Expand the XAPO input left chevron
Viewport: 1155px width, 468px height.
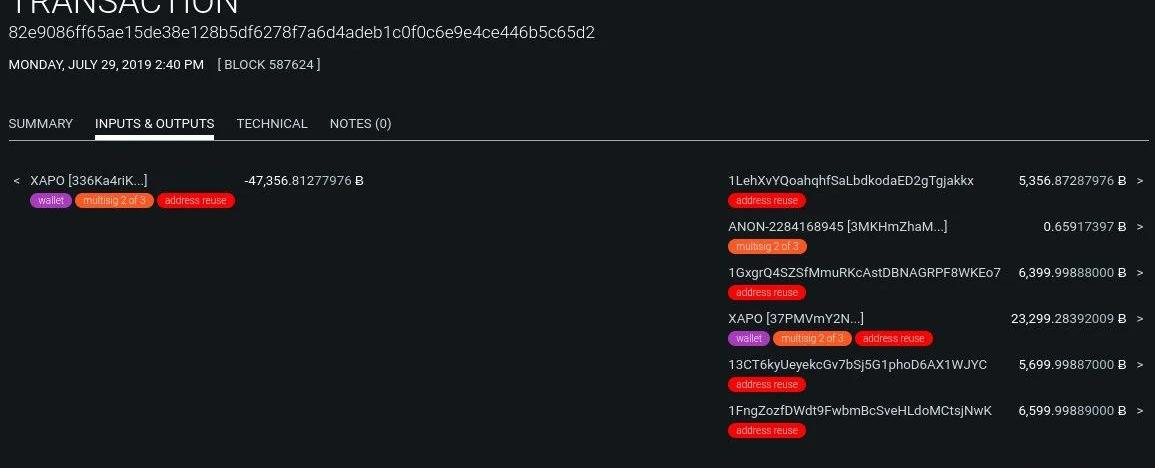click(x=17, y=181)
